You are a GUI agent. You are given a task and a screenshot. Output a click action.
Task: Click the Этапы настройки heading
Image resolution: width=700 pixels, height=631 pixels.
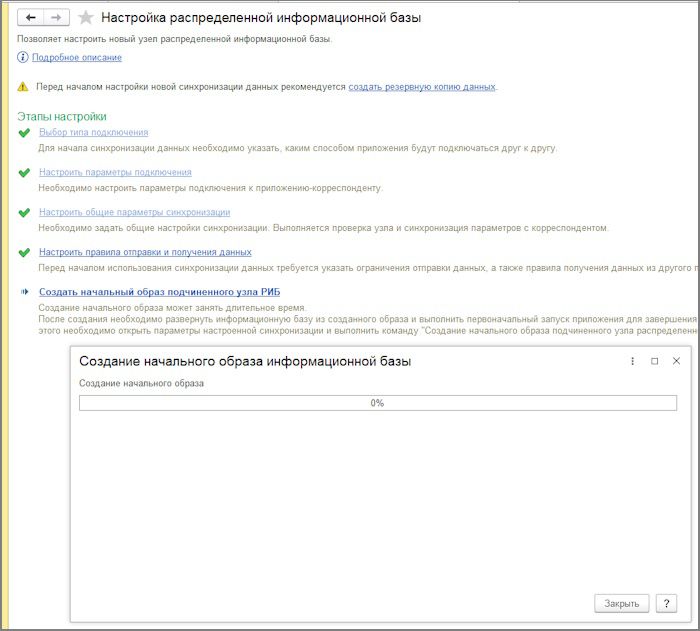pyautogui.click(x=62, y=117)
